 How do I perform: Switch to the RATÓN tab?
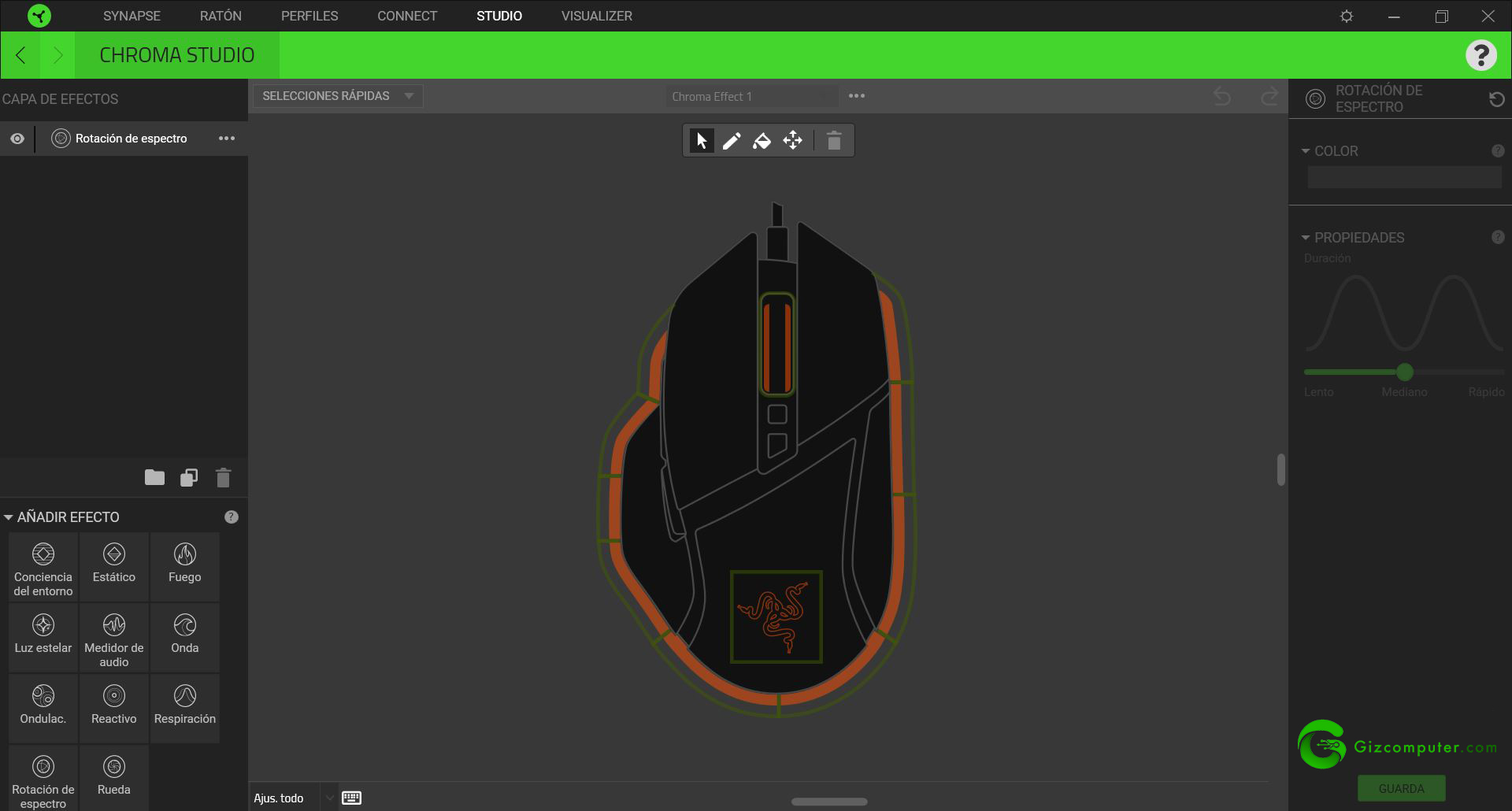220,16
